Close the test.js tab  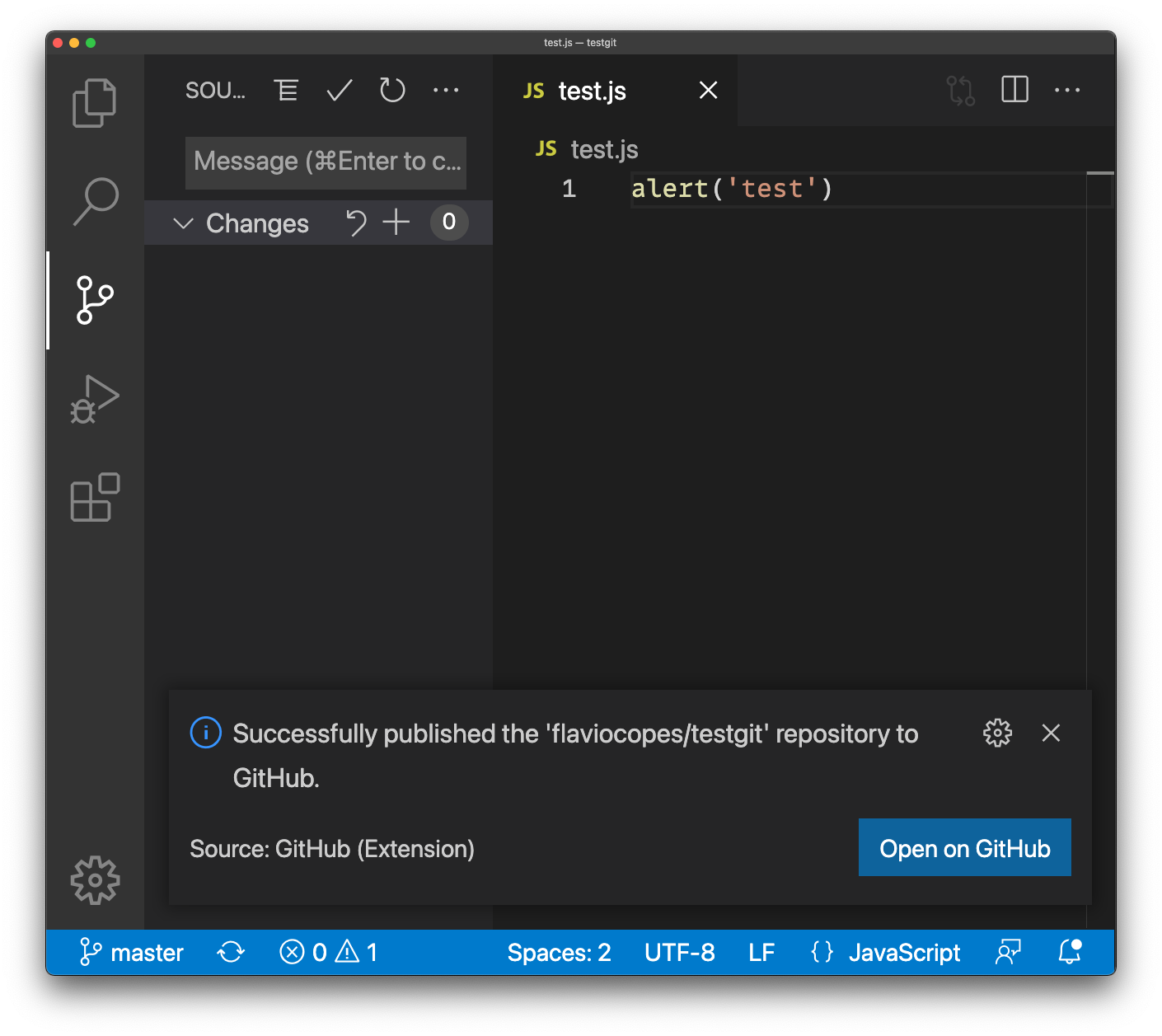708,91
